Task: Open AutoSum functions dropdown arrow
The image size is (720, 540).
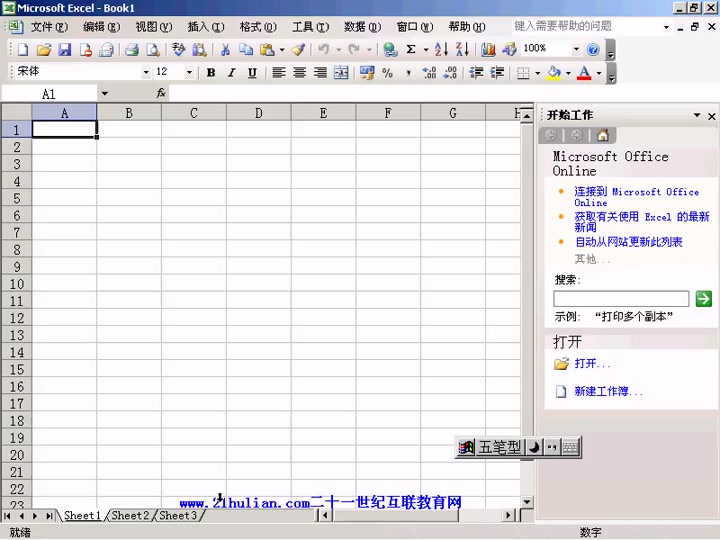Action: [426, 50]
